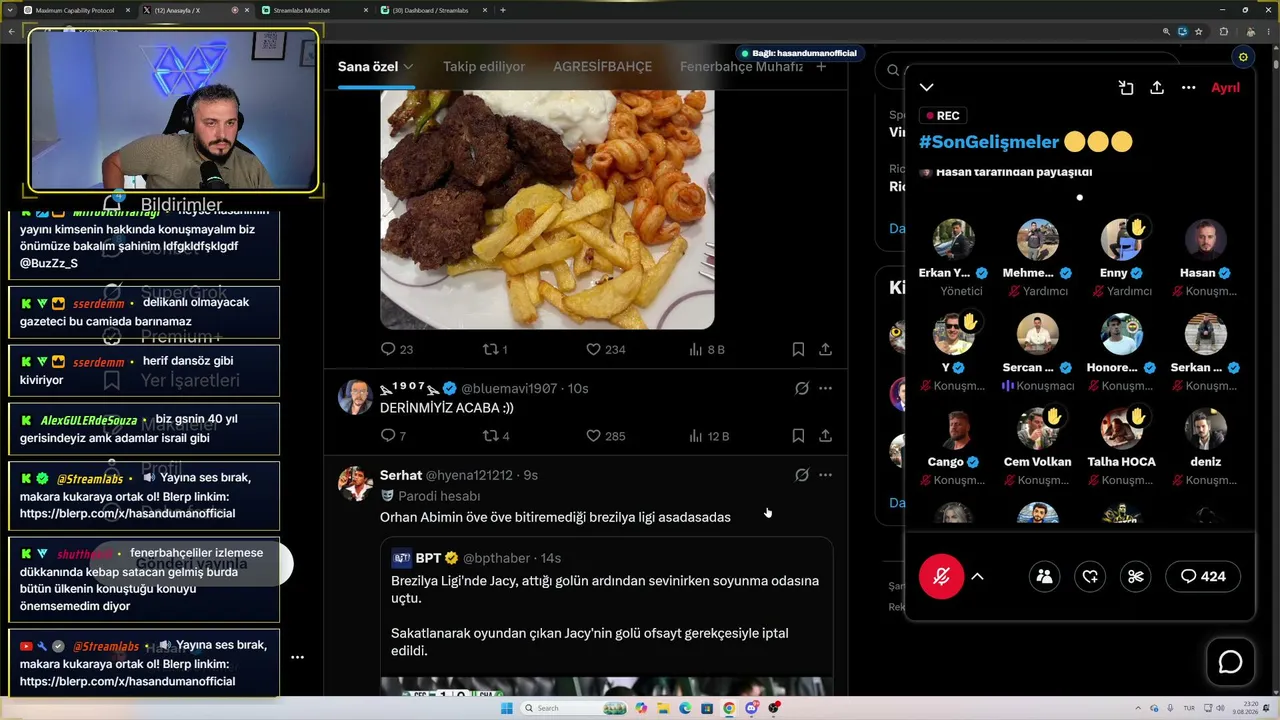Screen dimensions: 1280x720
Task: Select speaker Mehme... avatar
Action: click(x=1038, y=240)
